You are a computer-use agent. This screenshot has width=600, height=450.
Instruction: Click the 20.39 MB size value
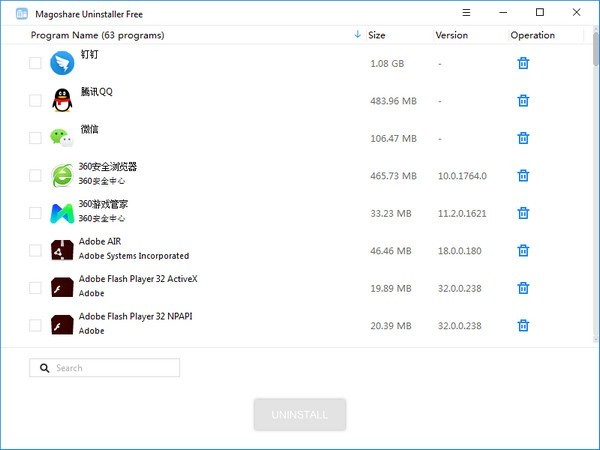391,326
